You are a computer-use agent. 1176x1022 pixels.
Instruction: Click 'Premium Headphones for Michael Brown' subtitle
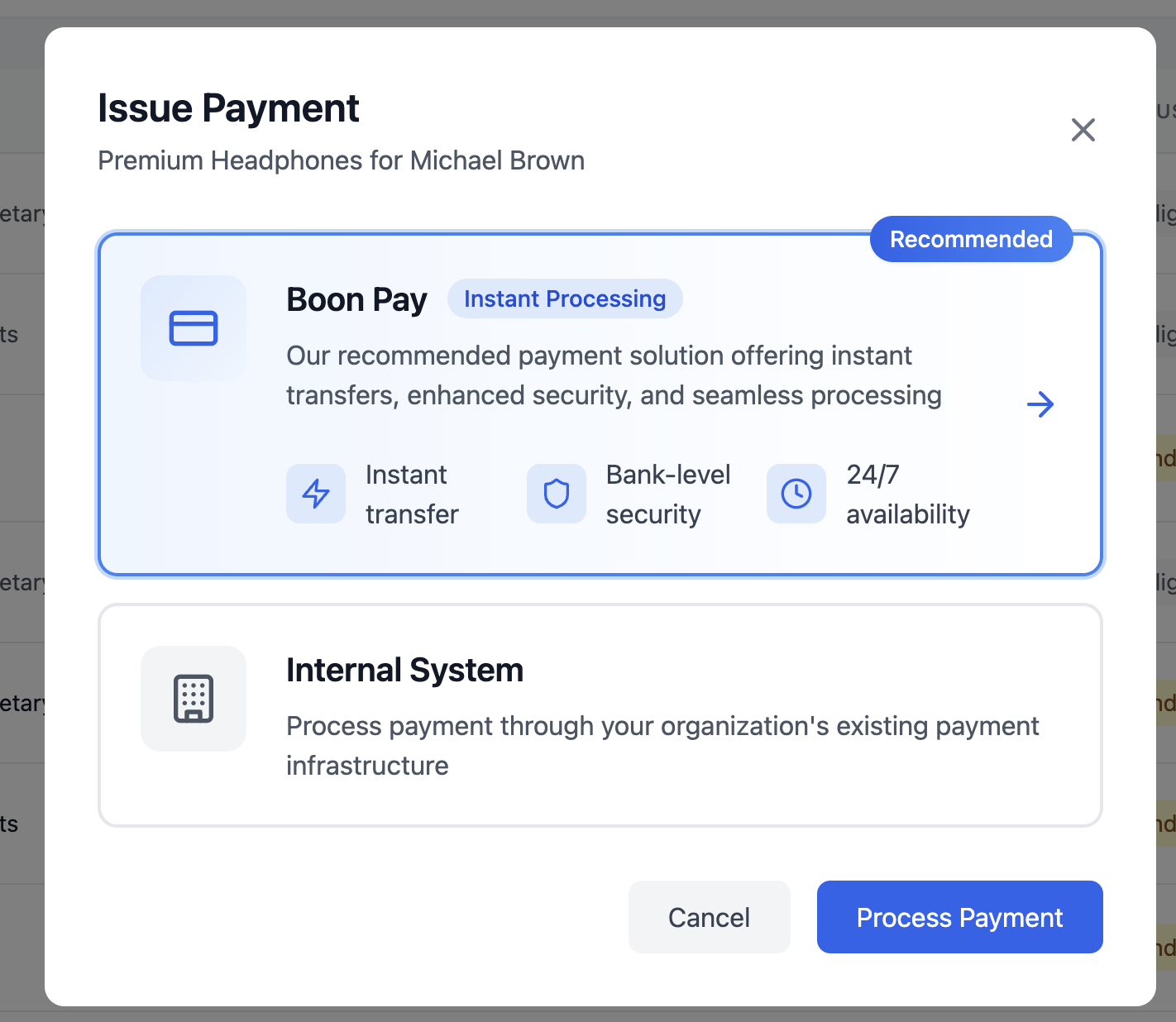341,160
